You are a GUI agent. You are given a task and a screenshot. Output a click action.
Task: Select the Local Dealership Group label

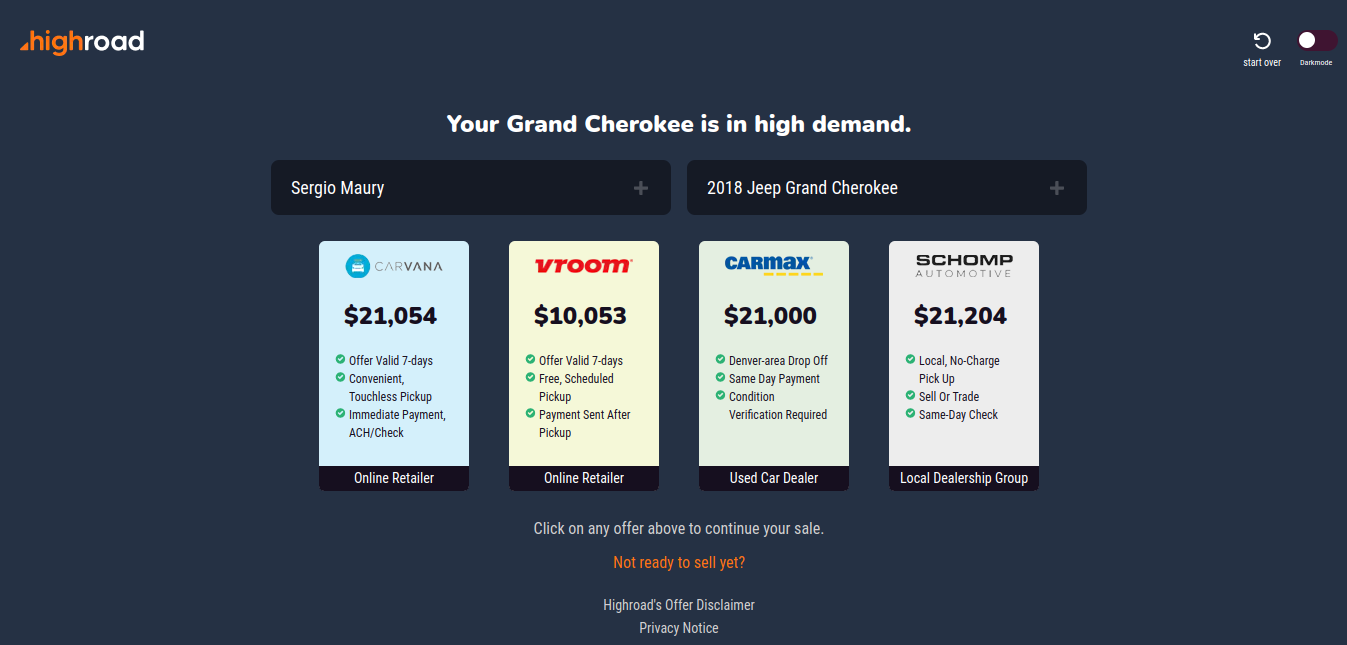click(963, 477)
